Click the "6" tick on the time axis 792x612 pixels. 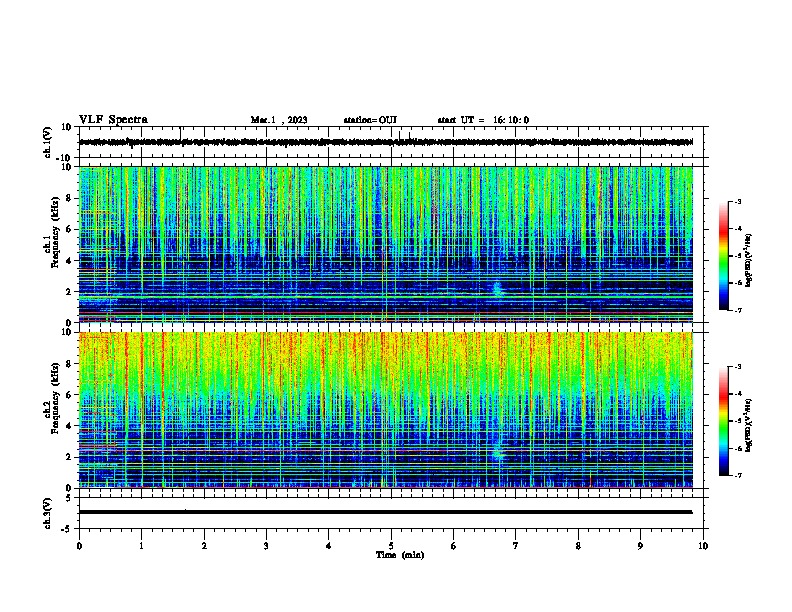coord(454,546)
